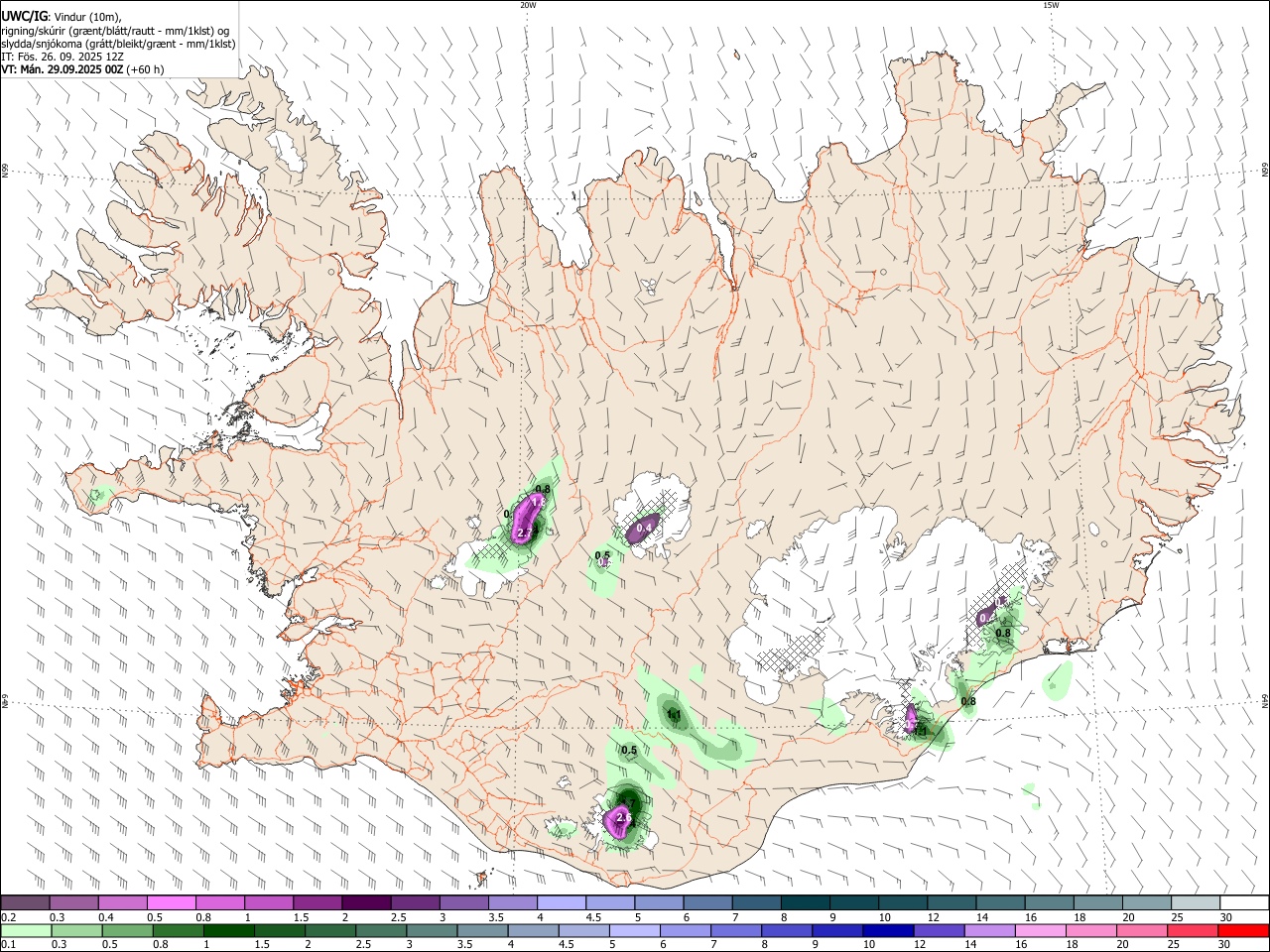Pick lower legend swatch labeled 3

431,930
